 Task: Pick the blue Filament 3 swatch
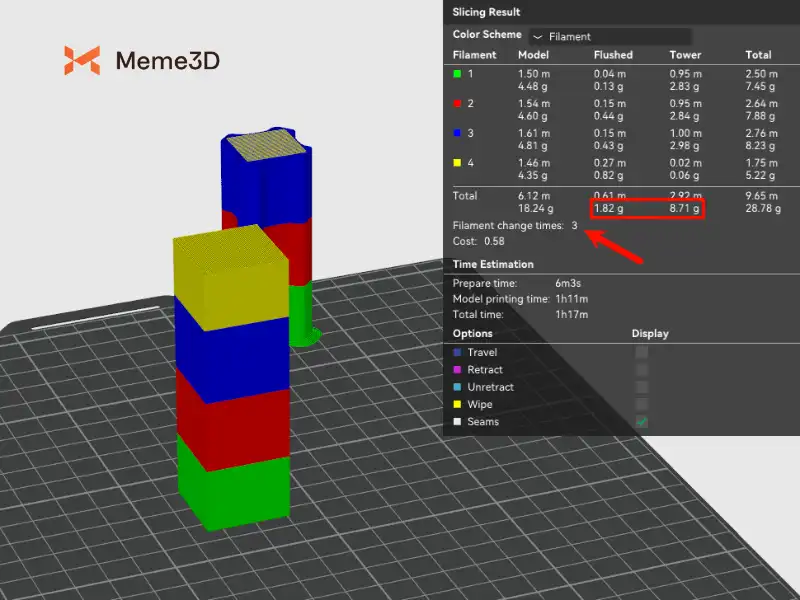457,132
